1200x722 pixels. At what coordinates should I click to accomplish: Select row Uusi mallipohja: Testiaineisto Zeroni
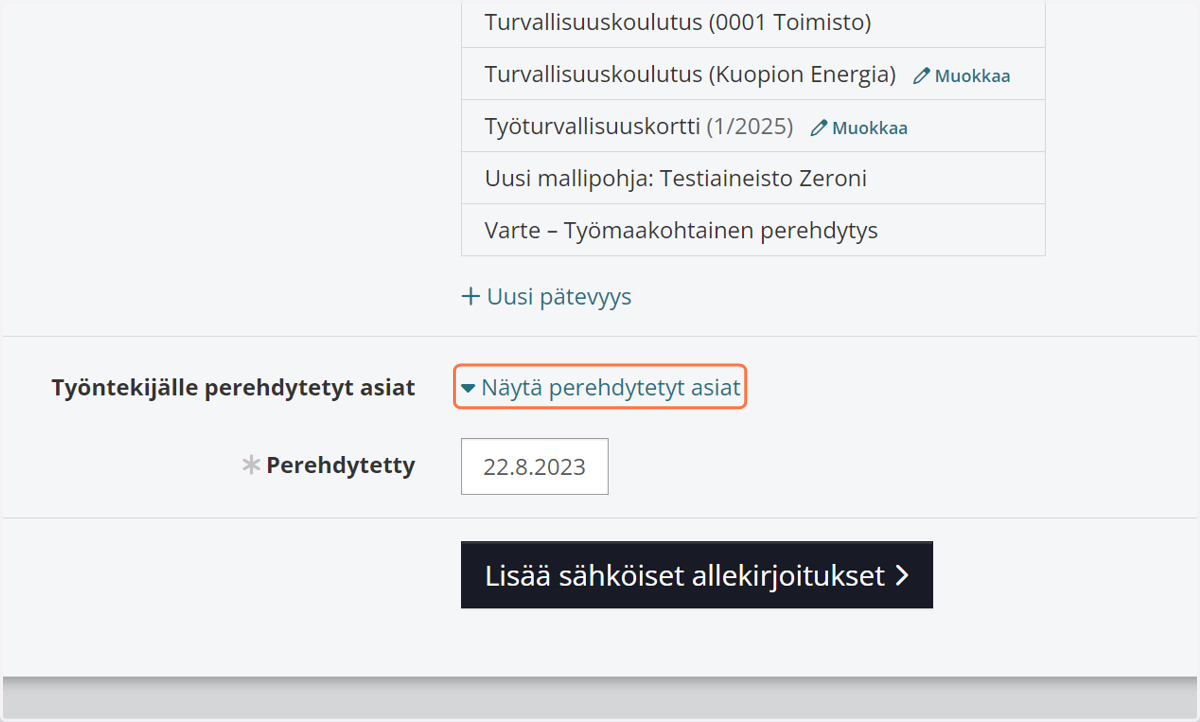click(x=753, y=179)
